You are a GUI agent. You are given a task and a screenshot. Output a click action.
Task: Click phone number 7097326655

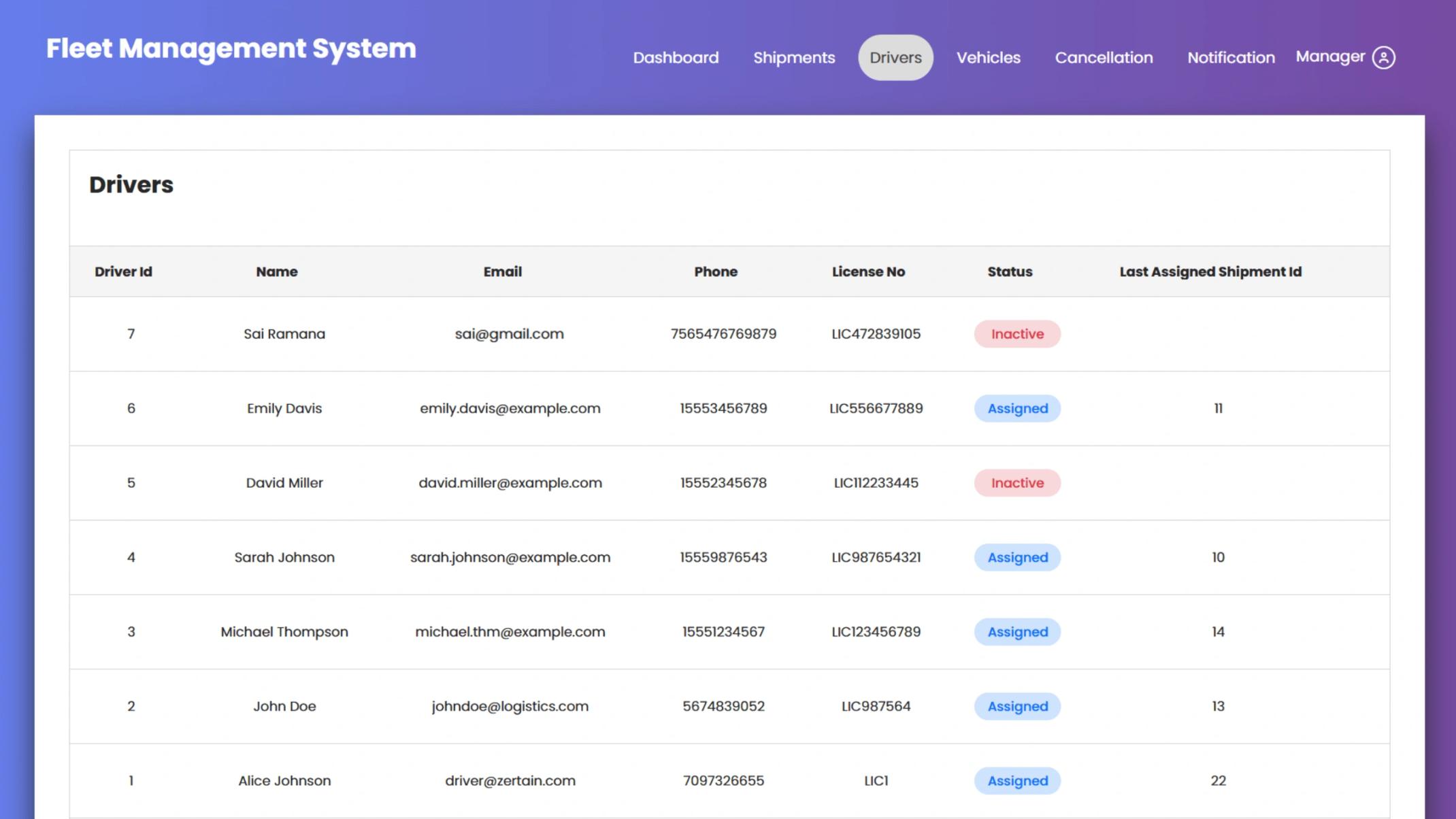[x=723, y=781]
